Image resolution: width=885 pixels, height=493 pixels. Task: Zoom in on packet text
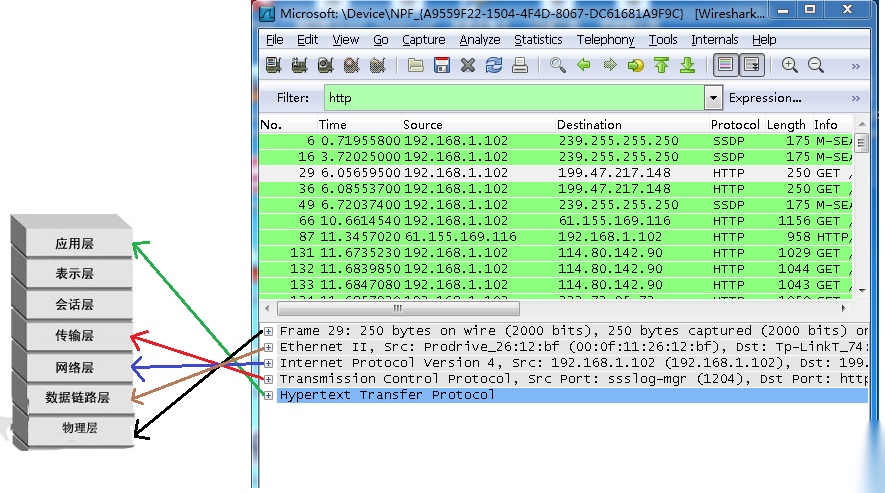point(790,66)
